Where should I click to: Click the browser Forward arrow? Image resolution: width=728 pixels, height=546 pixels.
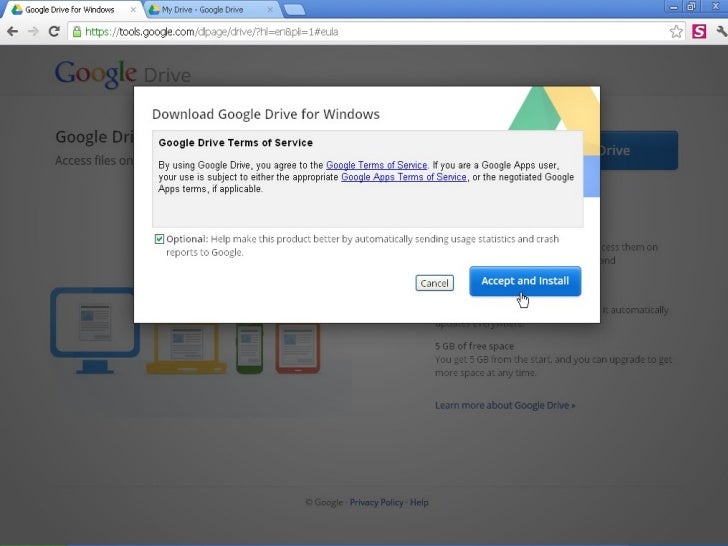click(33, 32)
